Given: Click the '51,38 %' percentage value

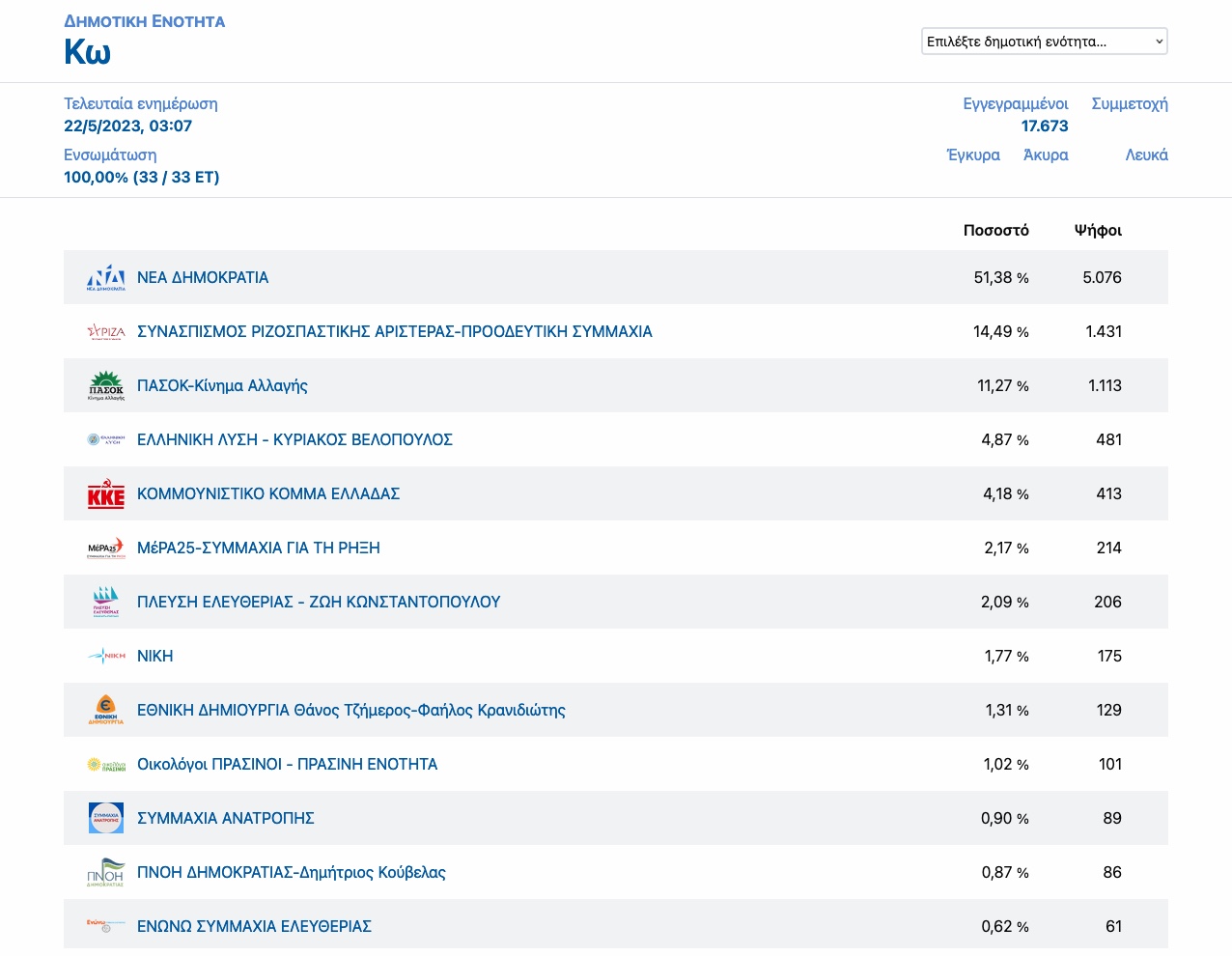Looking at the screenshot, I should [1001, 277].
